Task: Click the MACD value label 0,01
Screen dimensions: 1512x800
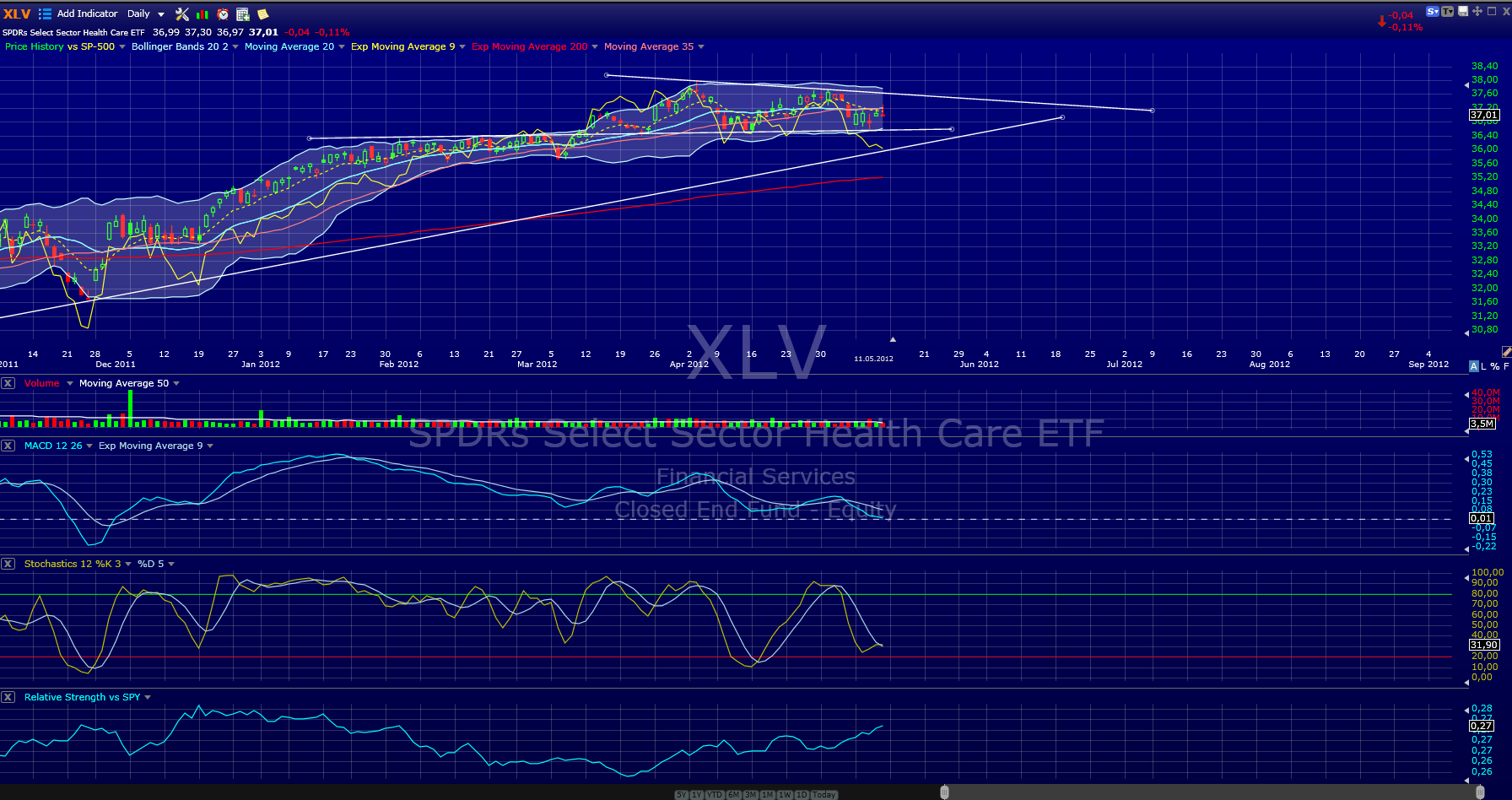Action: (x=1482, y=518)
